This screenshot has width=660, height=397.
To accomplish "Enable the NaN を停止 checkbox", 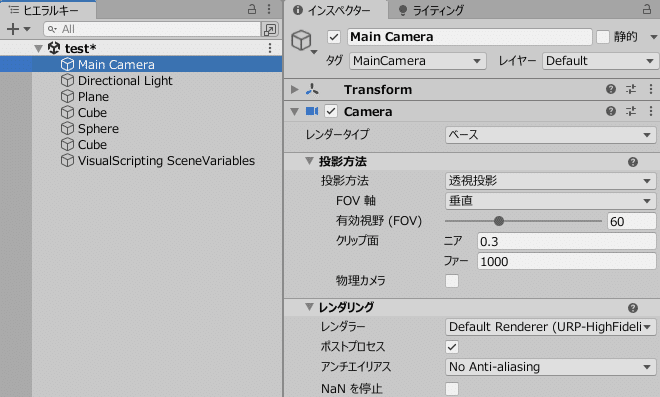I will click(452, 389).
